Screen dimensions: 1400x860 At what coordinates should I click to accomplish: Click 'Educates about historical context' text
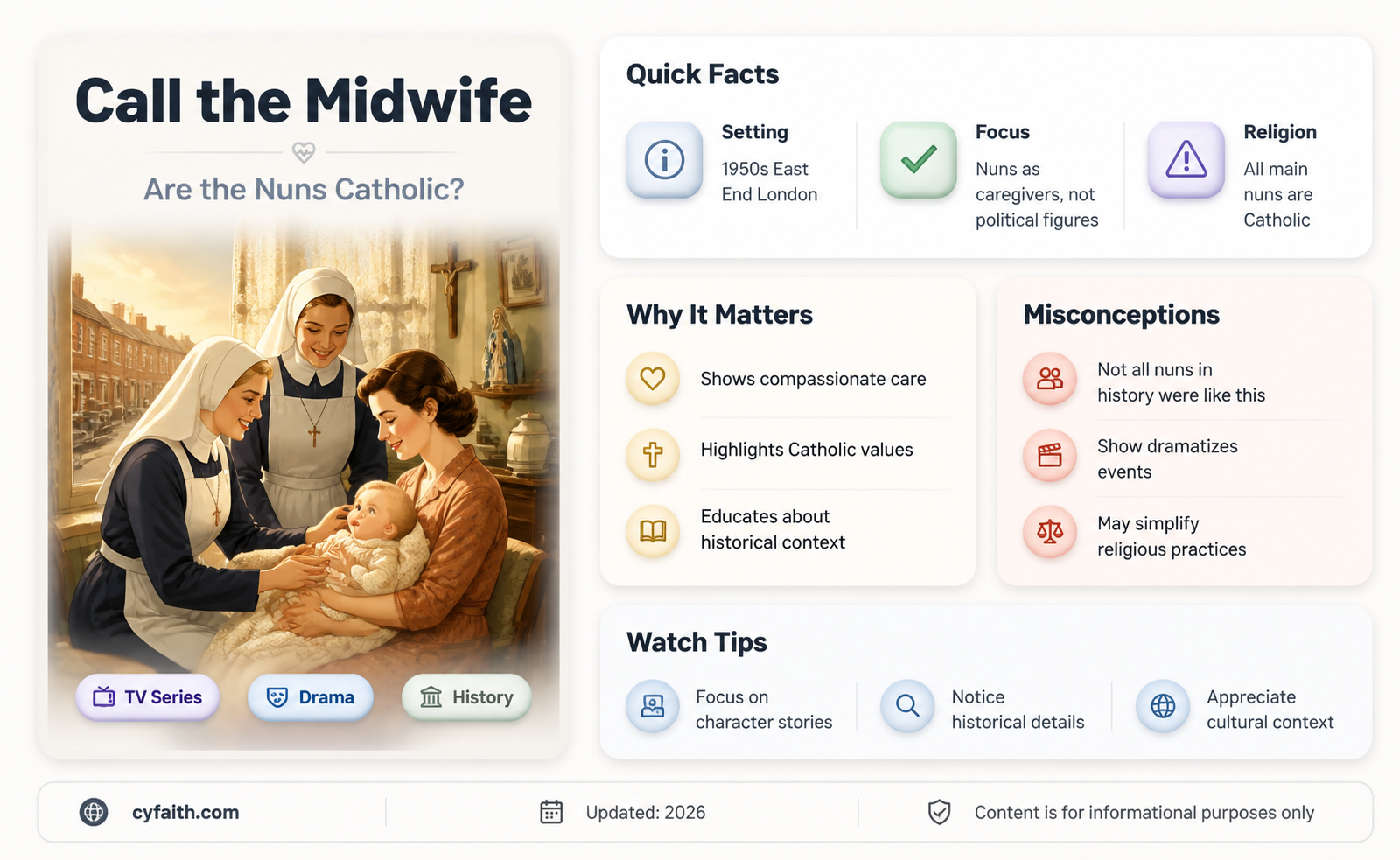(x=773, y=529)
